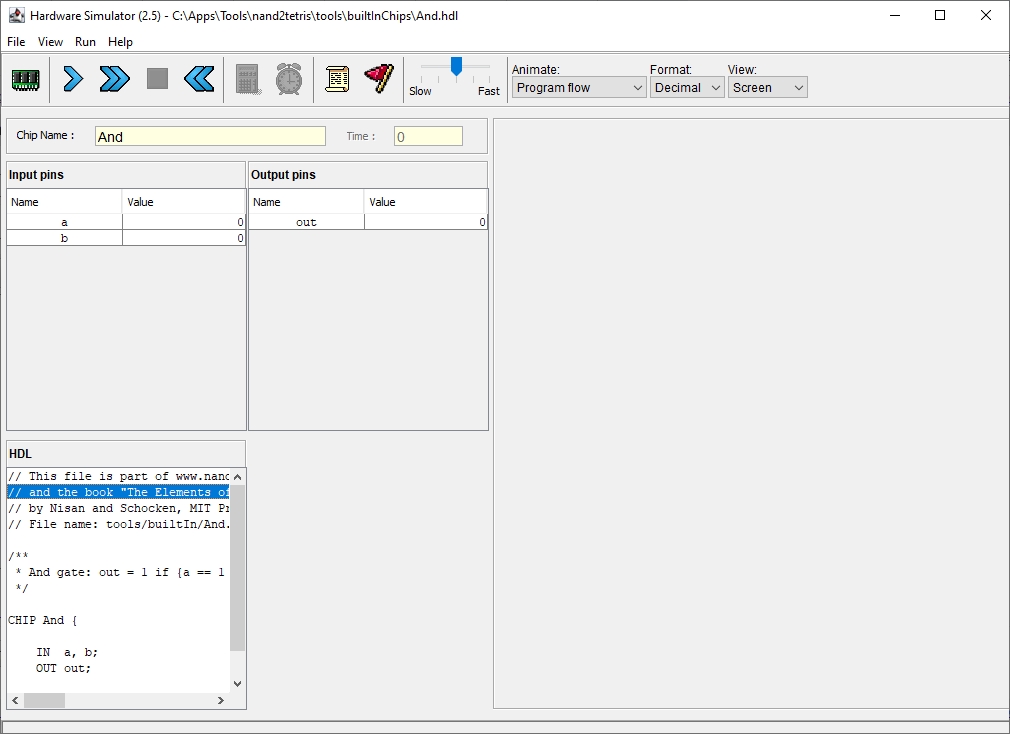Click the Chip Name field containing And
The width and height of the screenshot is (1010, 734).
[210, 137]
